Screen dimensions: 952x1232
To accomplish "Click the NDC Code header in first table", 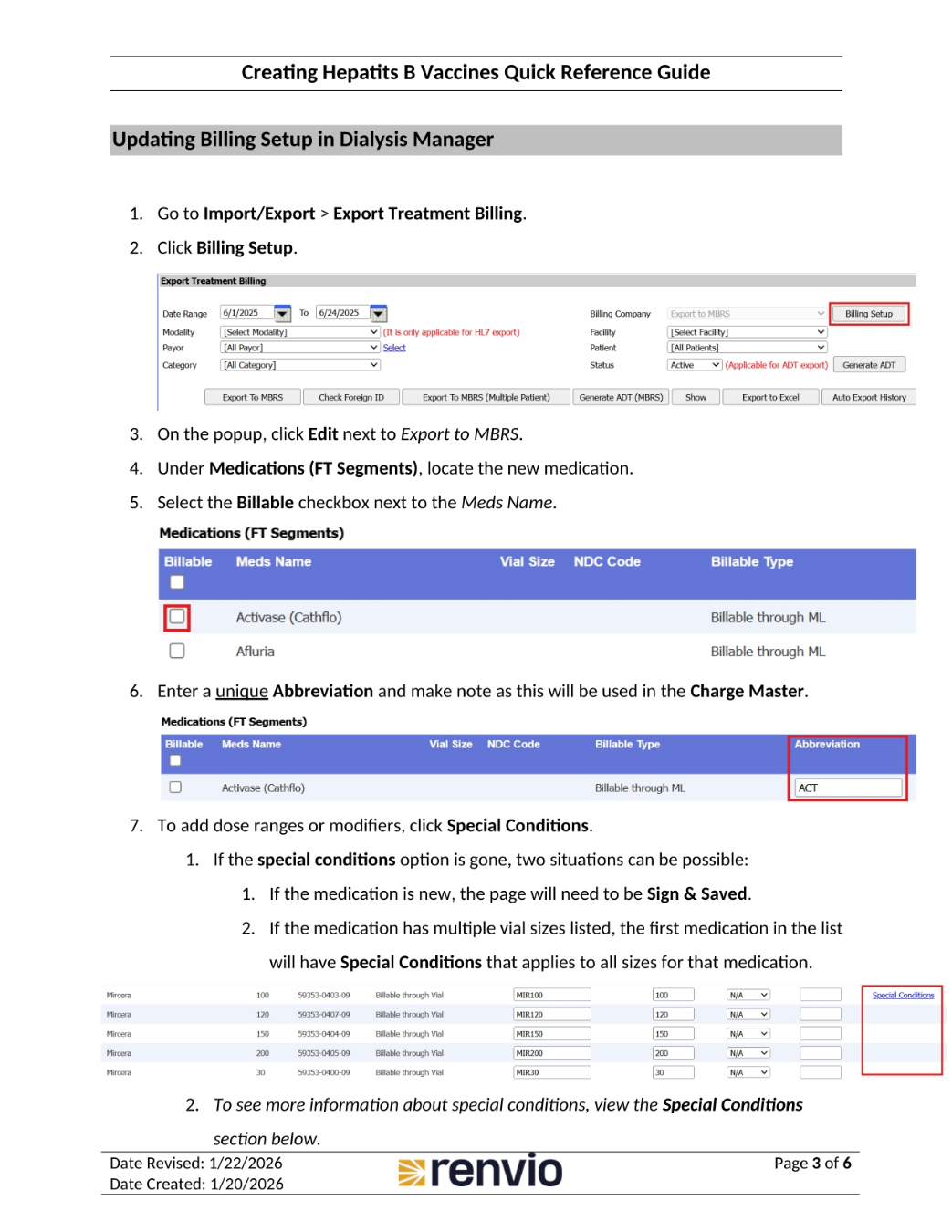I will click(607, 561).
